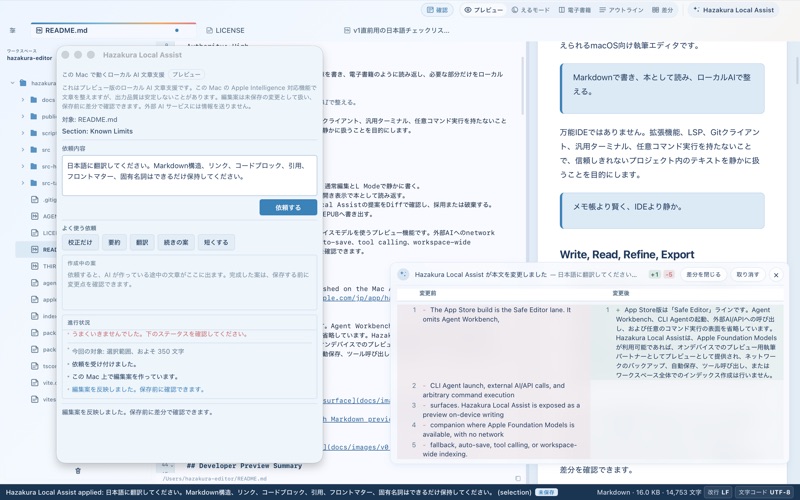This screenshot has width=800, height=500.
Task: Click the -5 deletions badge
Action: pyautogui.click(x=669, y=274)
